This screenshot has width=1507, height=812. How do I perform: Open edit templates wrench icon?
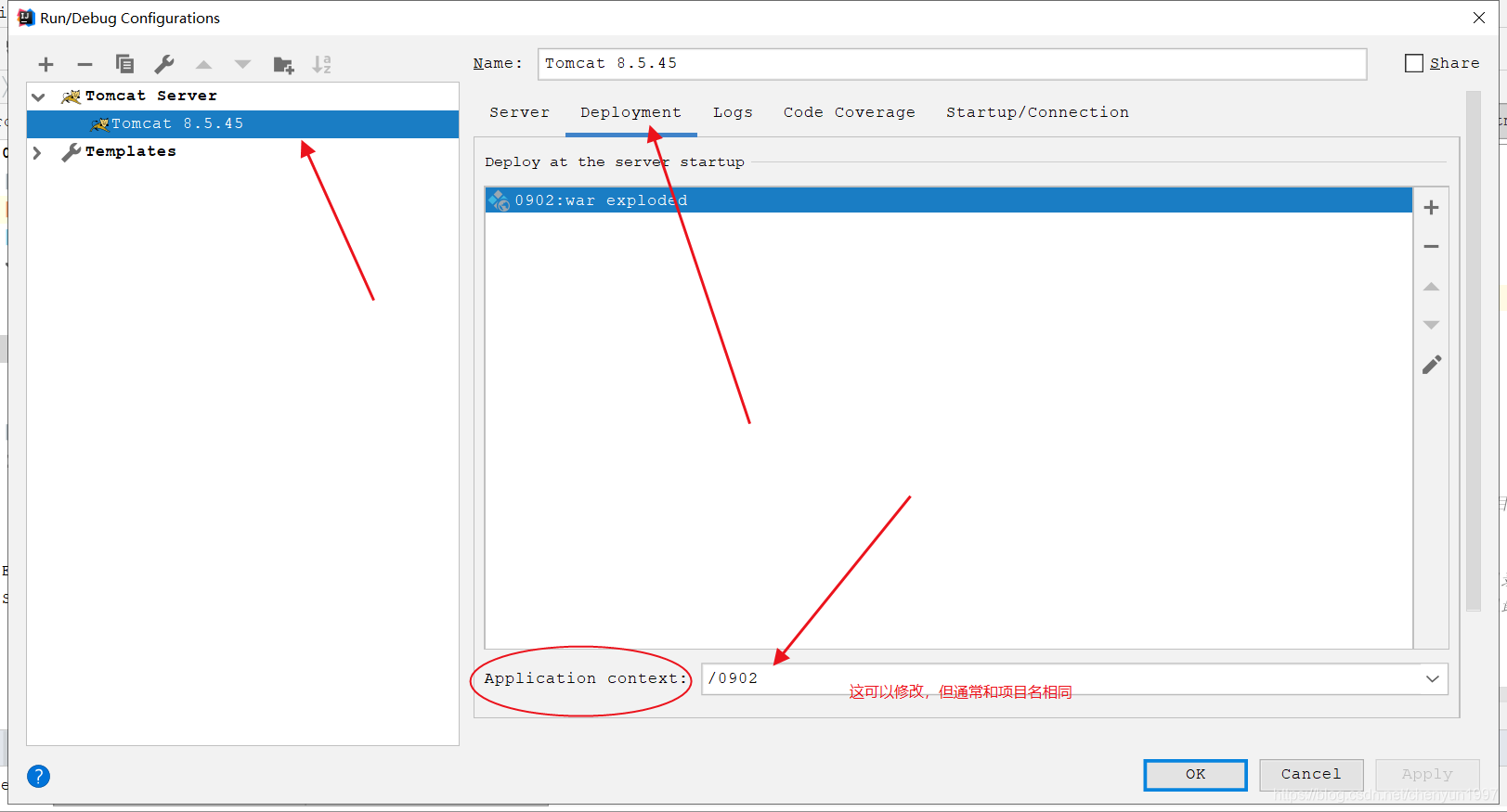pos(164,64)
